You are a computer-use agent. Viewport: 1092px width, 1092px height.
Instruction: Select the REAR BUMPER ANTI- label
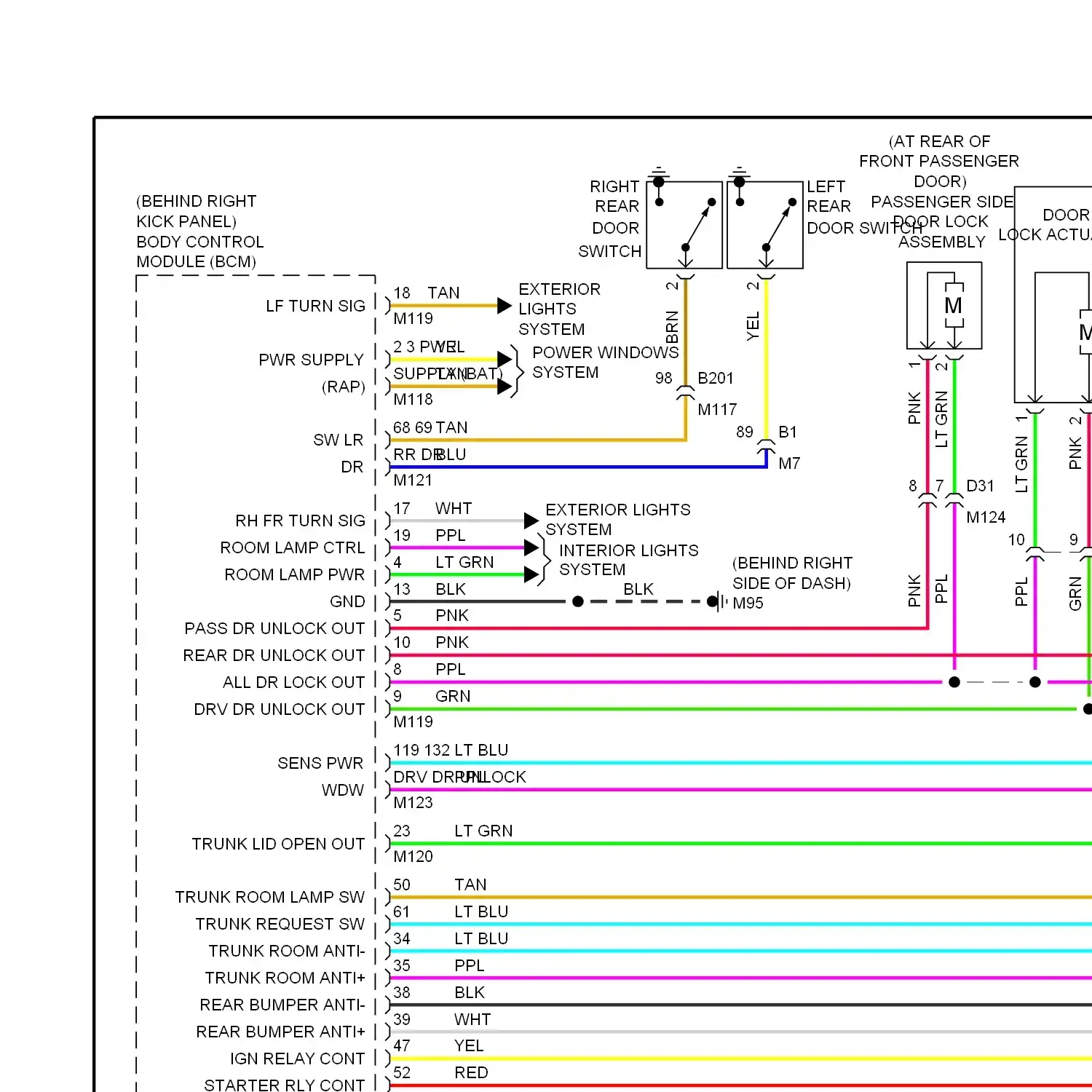(x=282, y=1005)
